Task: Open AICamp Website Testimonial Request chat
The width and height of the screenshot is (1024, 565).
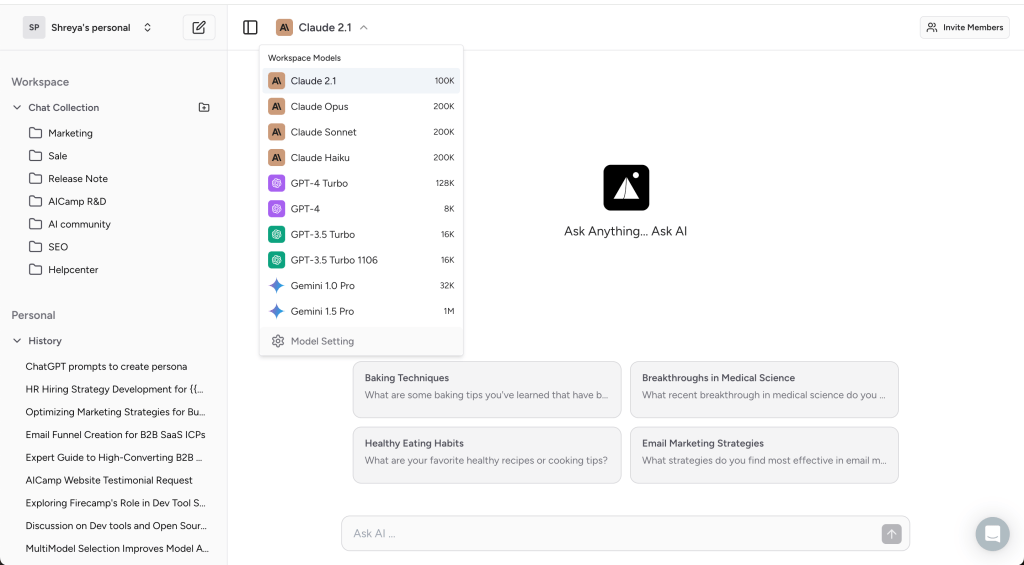Action: click(x=108, y=480)
